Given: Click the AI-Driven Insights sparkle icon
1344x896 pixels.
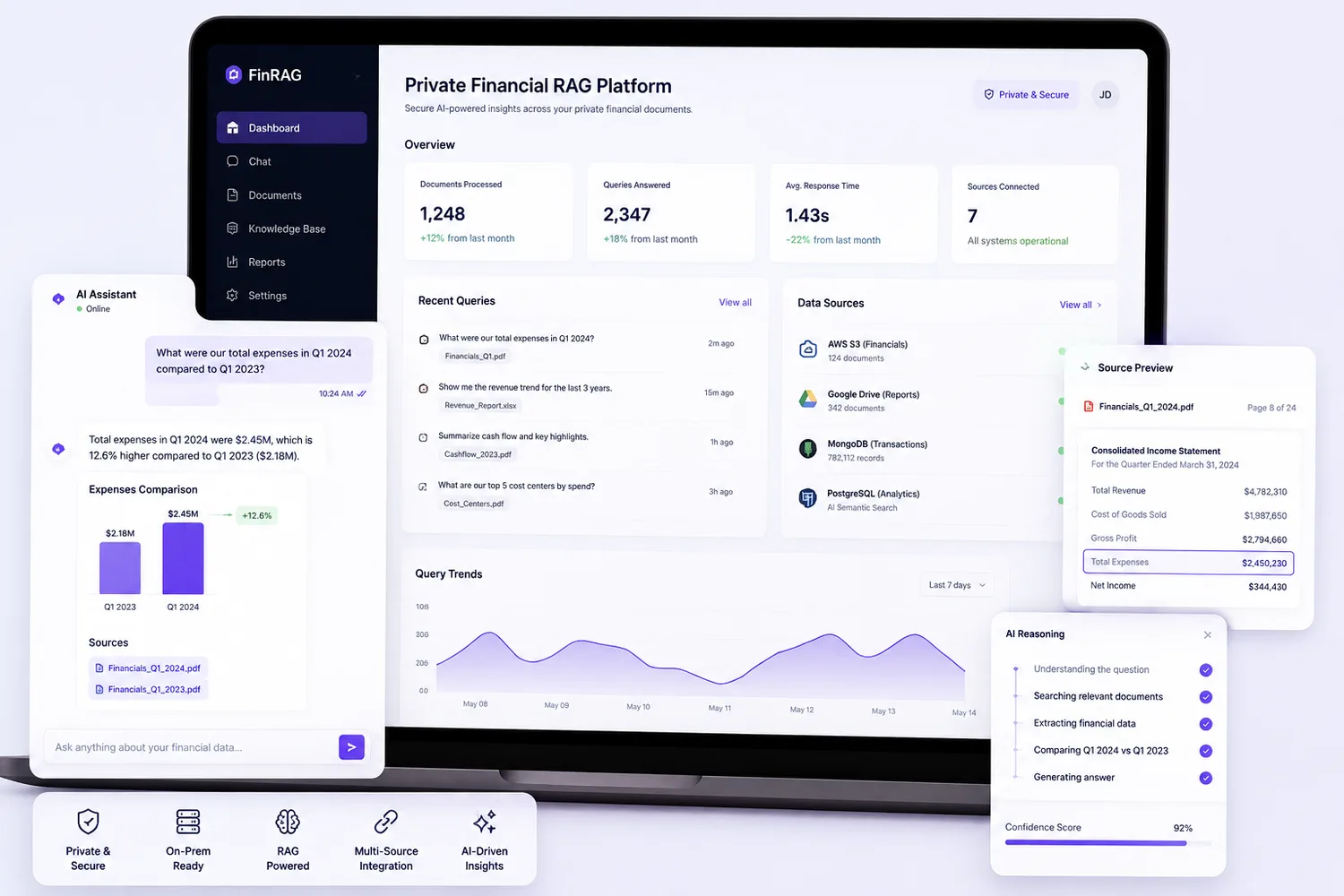Looking at the screenshot, I should (x=485, y=822).
